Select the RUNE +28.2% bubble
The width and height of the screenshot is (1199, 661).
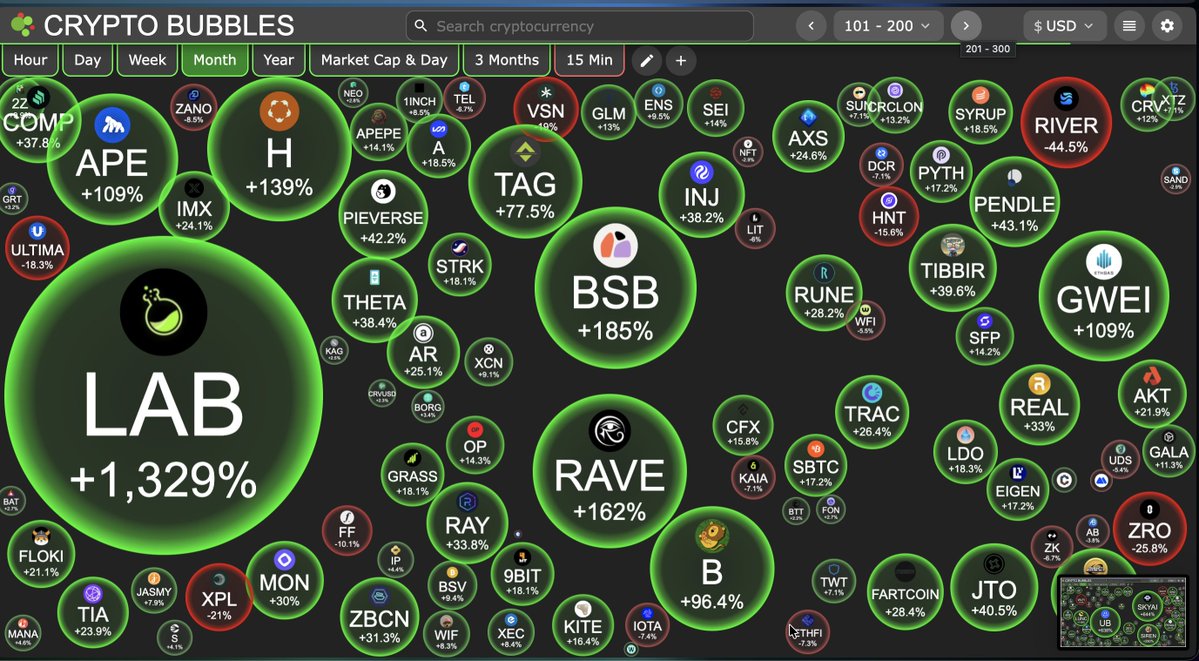click(824, 292)
